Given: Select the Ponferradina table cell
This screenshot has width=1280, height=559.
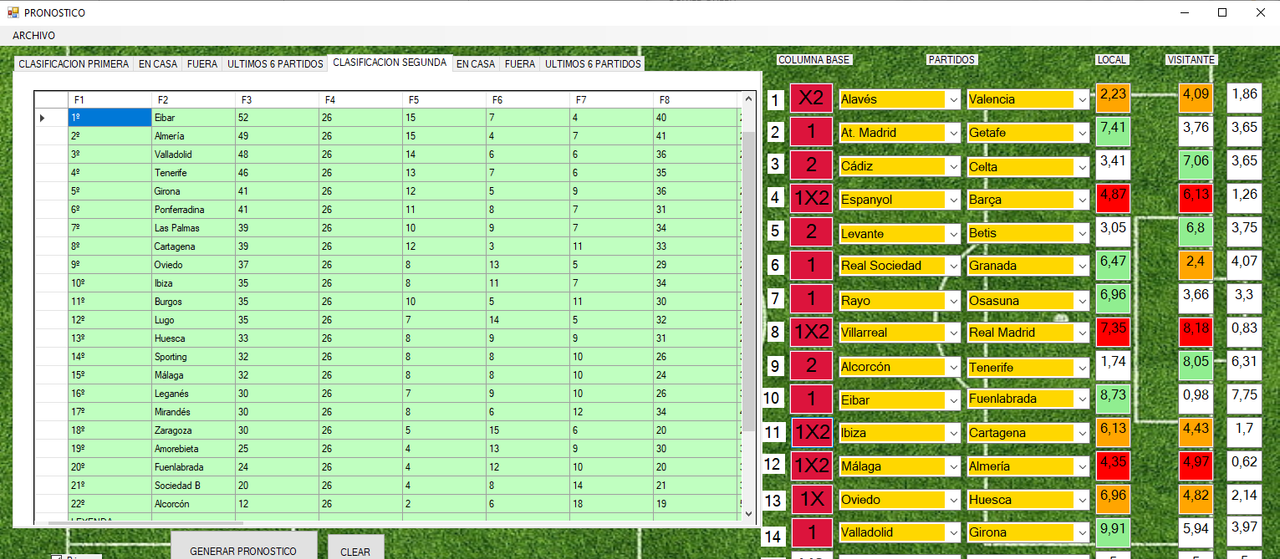Looking at the screenshot, I should (194, 210).
